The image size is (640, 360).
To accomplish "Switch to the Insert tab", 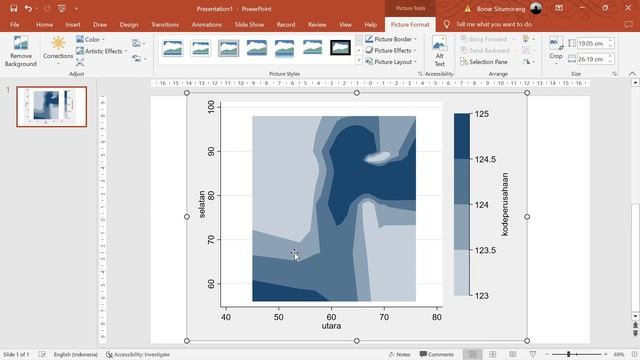I will 73,24.
